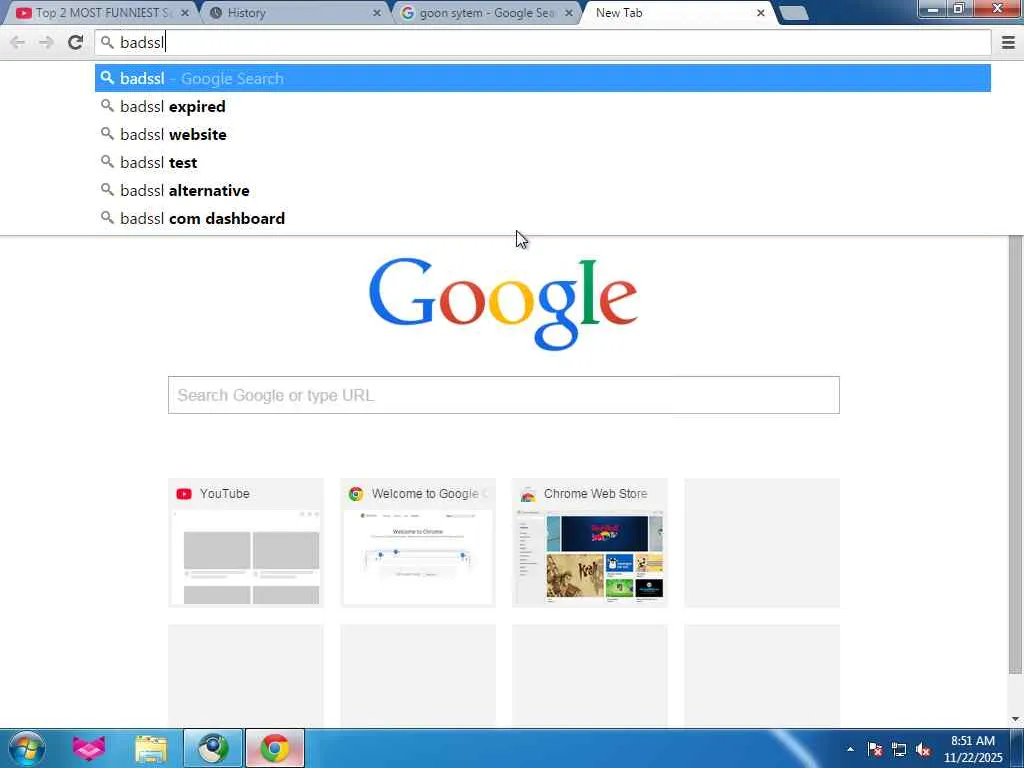Open the Windows Start menu
The width and height of the screenshot is (1024, 768).
(x=27, y=748)
